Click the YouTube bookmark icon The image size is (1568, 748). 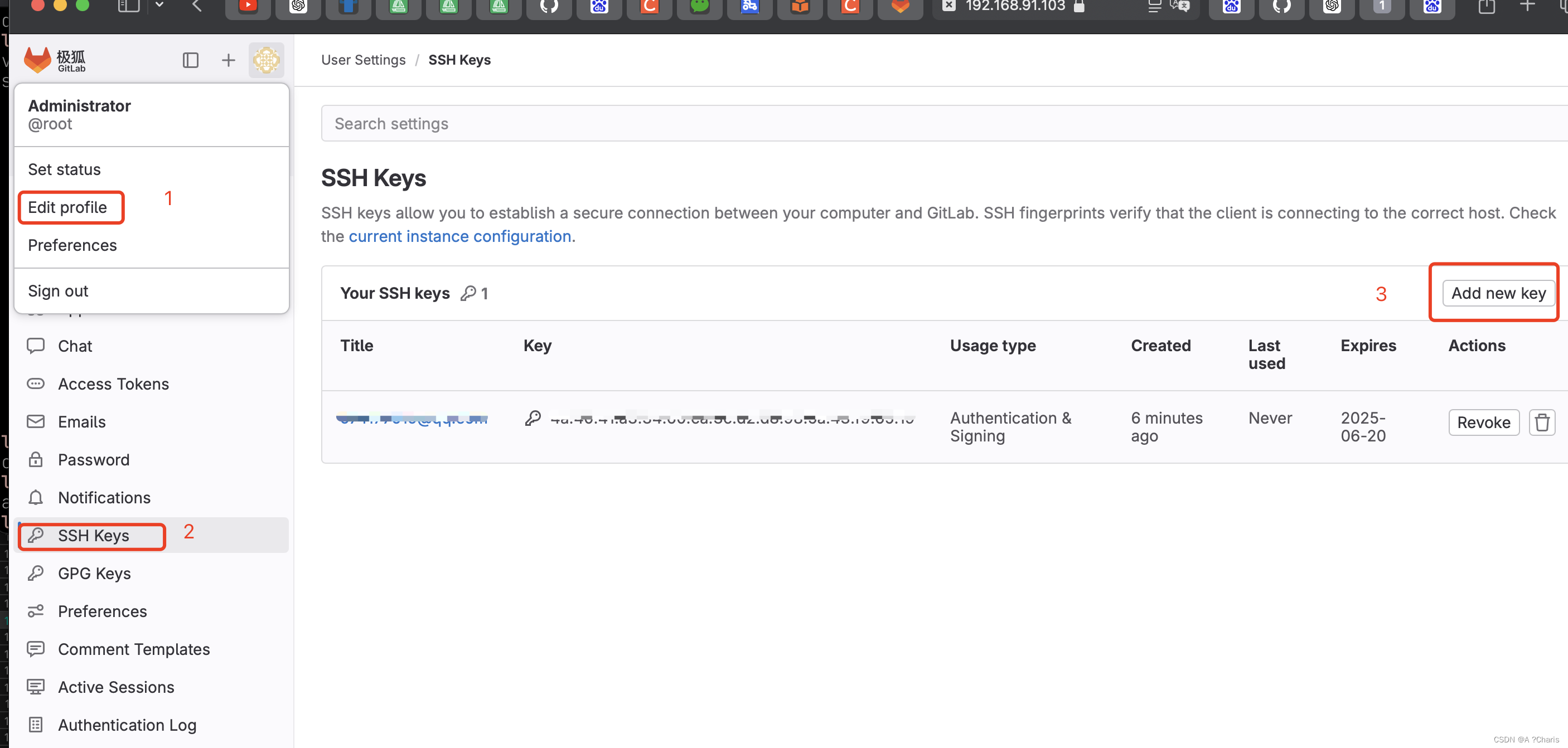(248, 7)
